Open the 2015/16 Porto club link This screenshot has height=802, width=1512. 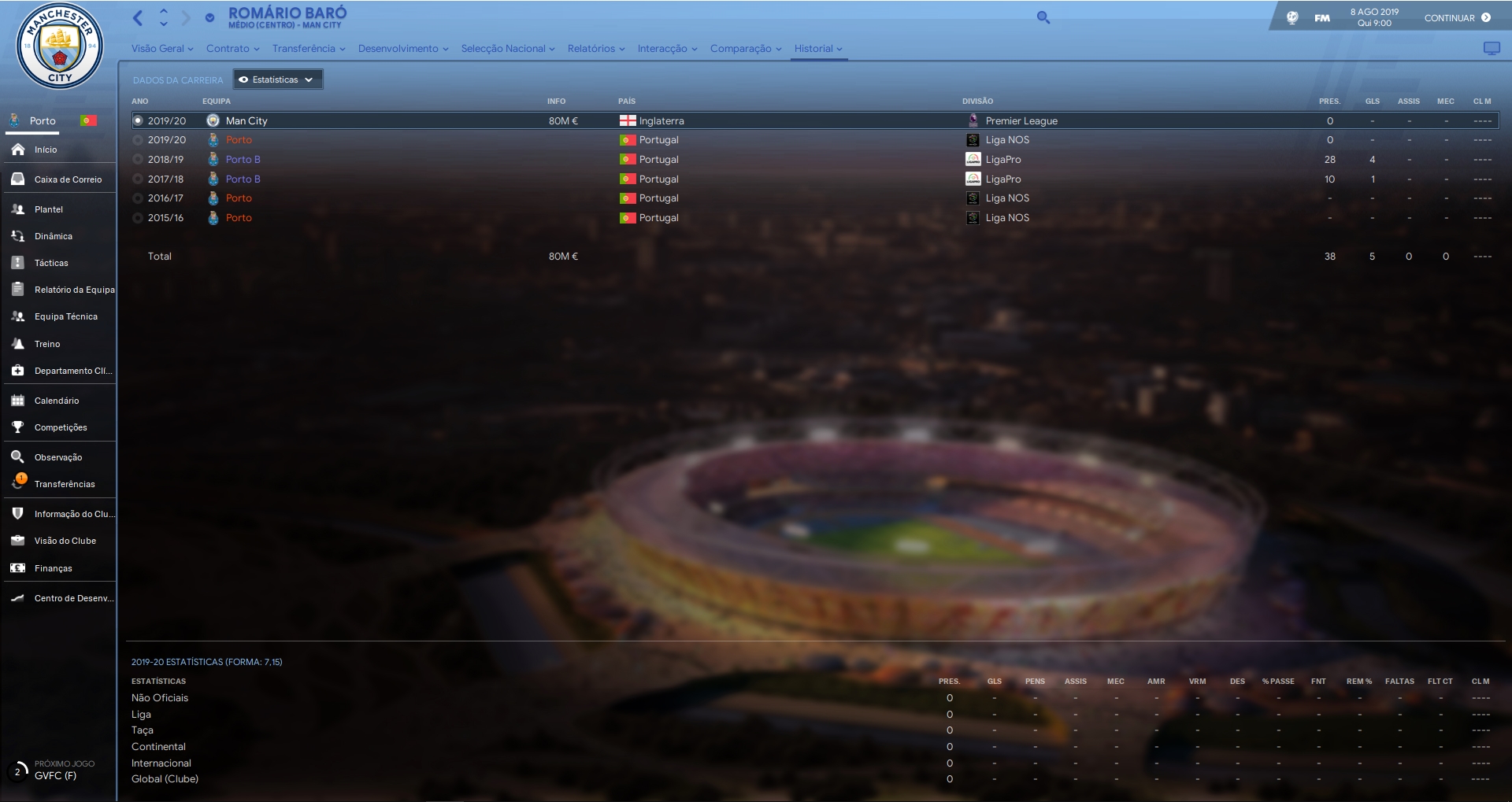pyautogui.click(x=239, y=218)
